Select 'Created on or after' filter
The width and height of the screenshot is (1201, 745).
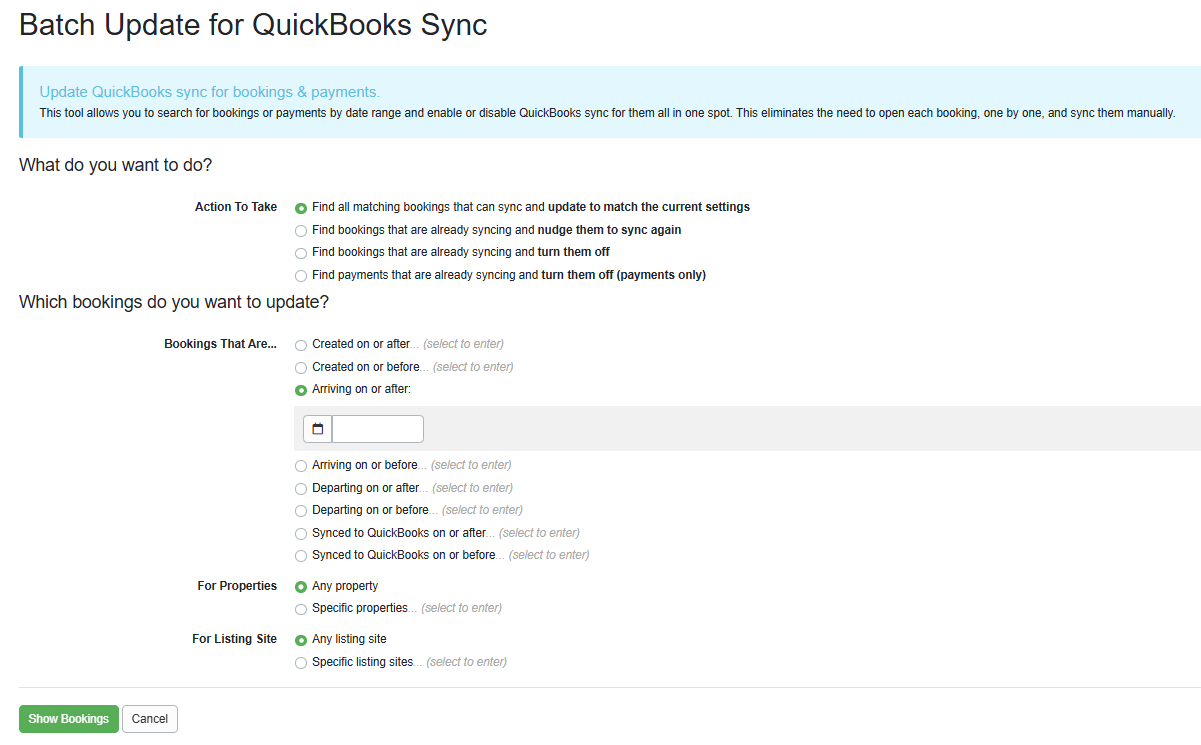(301, 343)
